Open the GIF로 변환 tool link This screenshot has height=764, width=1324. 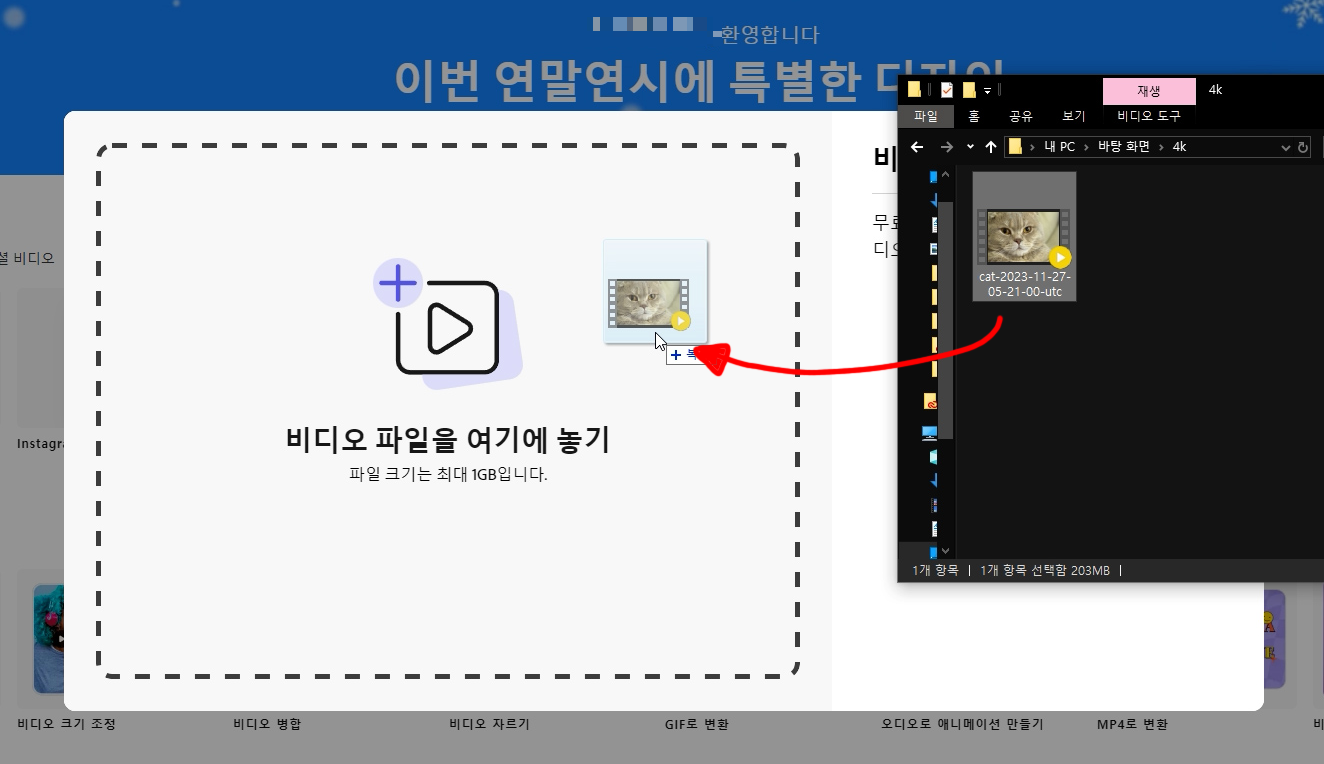(x=695, y=724)
